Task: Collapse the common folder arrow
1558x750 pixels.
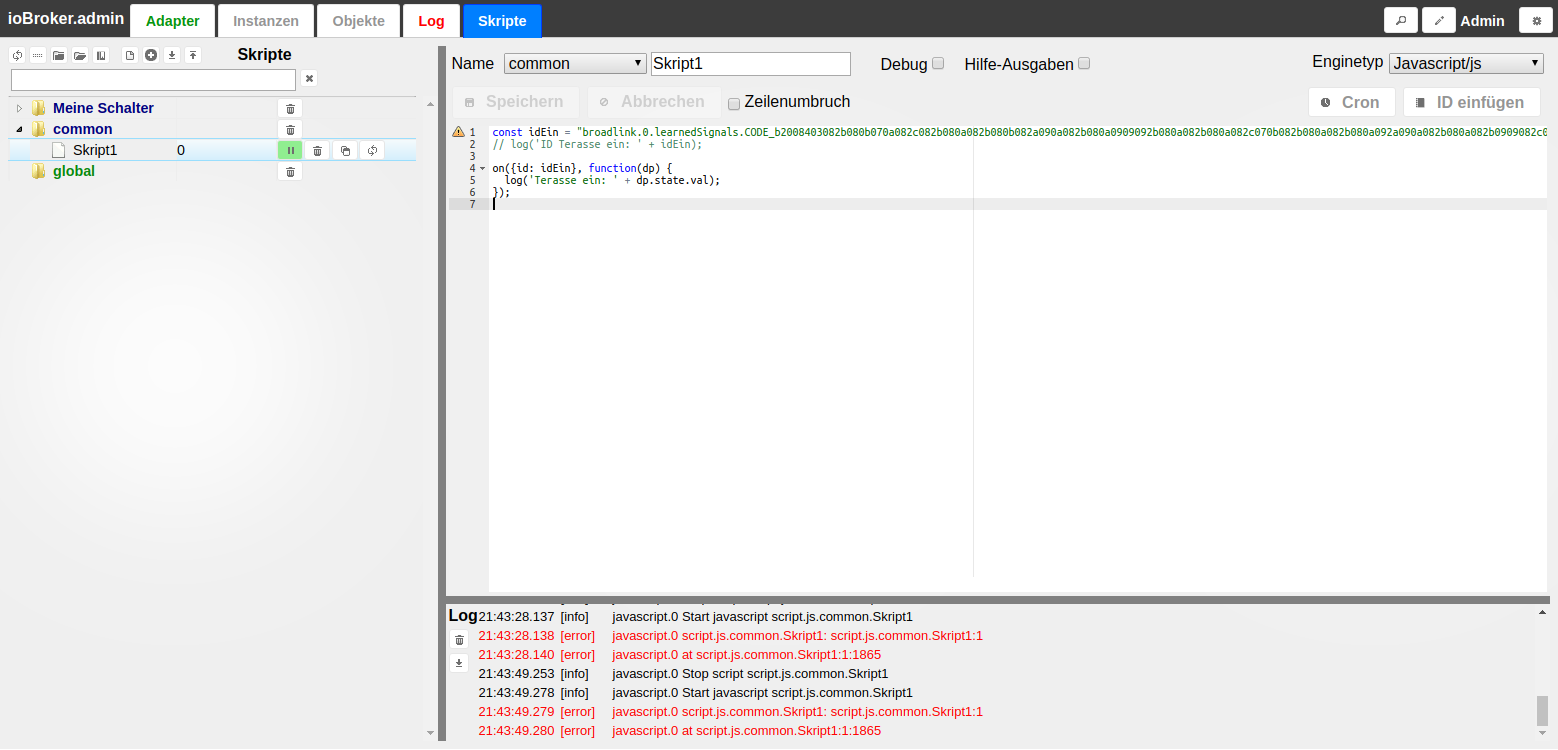Action: pyautogui.click(x=19, y=129)
